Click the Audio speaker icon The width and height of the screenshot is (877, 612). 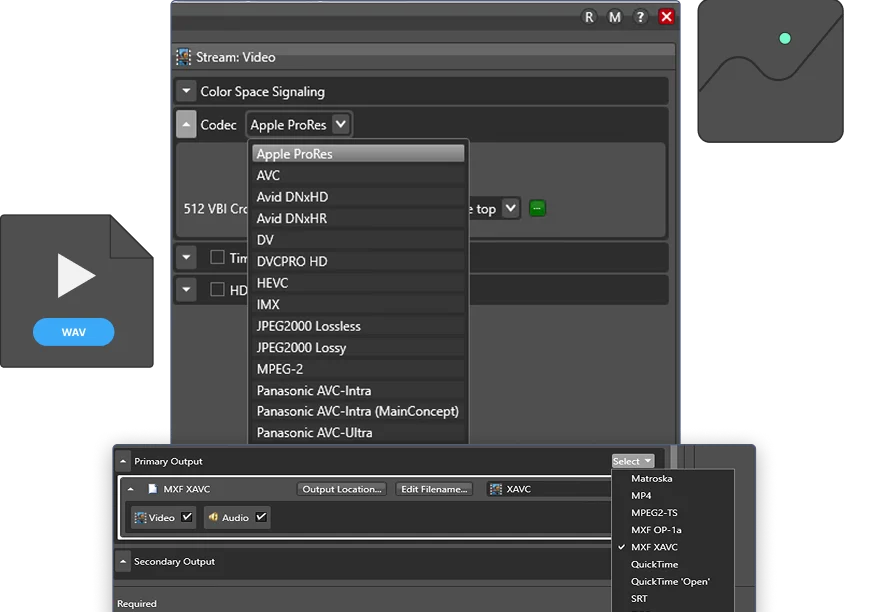[x=213, y=517]
